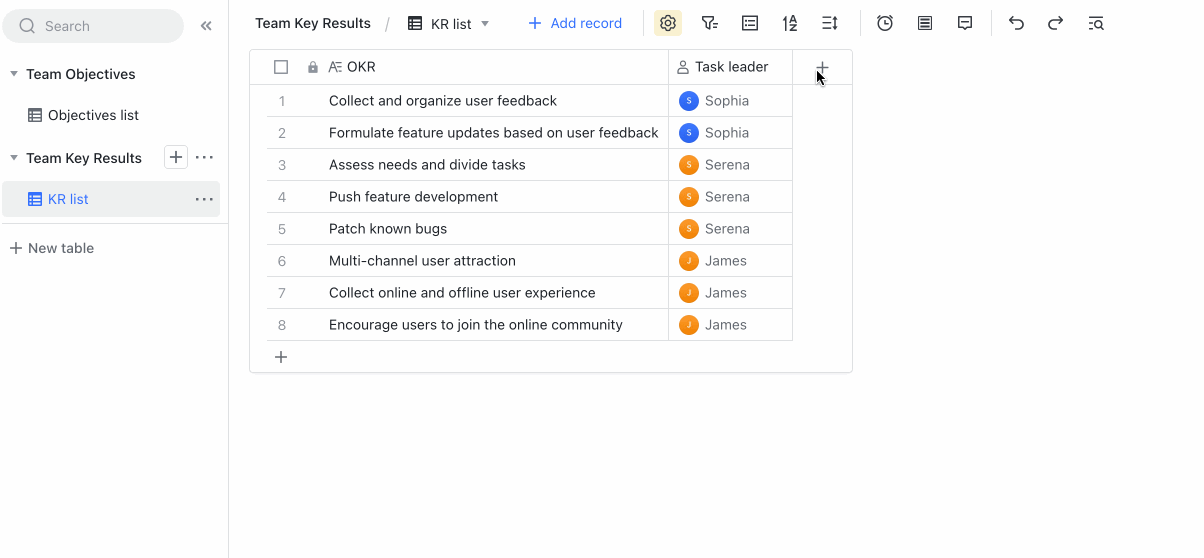Open field settings gear in toolbar
The height and width of the screenshot is (558, 1204).
668,23
